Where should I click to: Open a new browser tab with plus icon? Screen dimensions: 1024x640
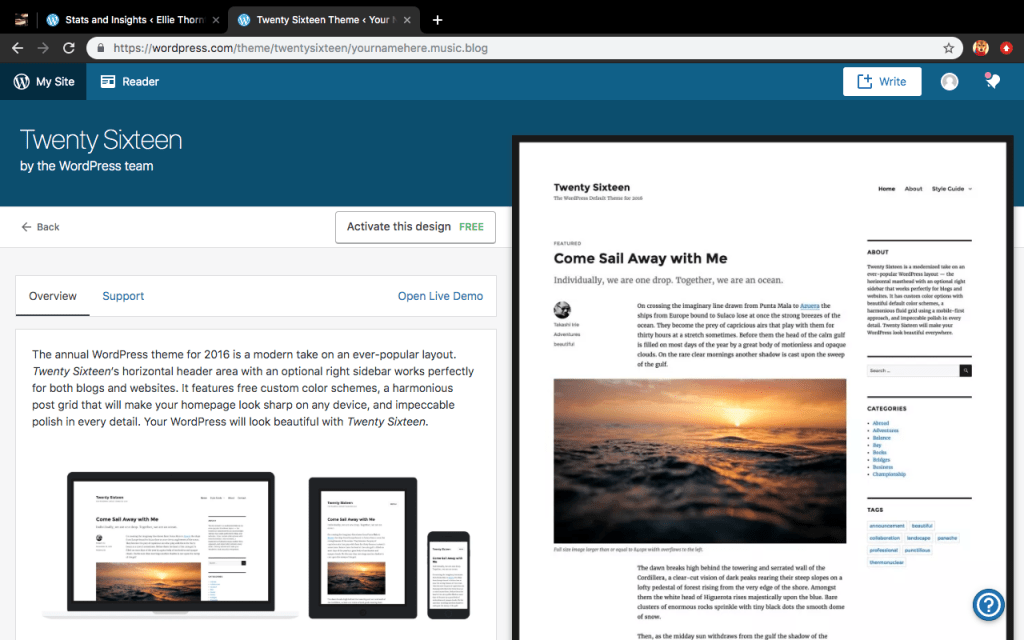point(437,20)
